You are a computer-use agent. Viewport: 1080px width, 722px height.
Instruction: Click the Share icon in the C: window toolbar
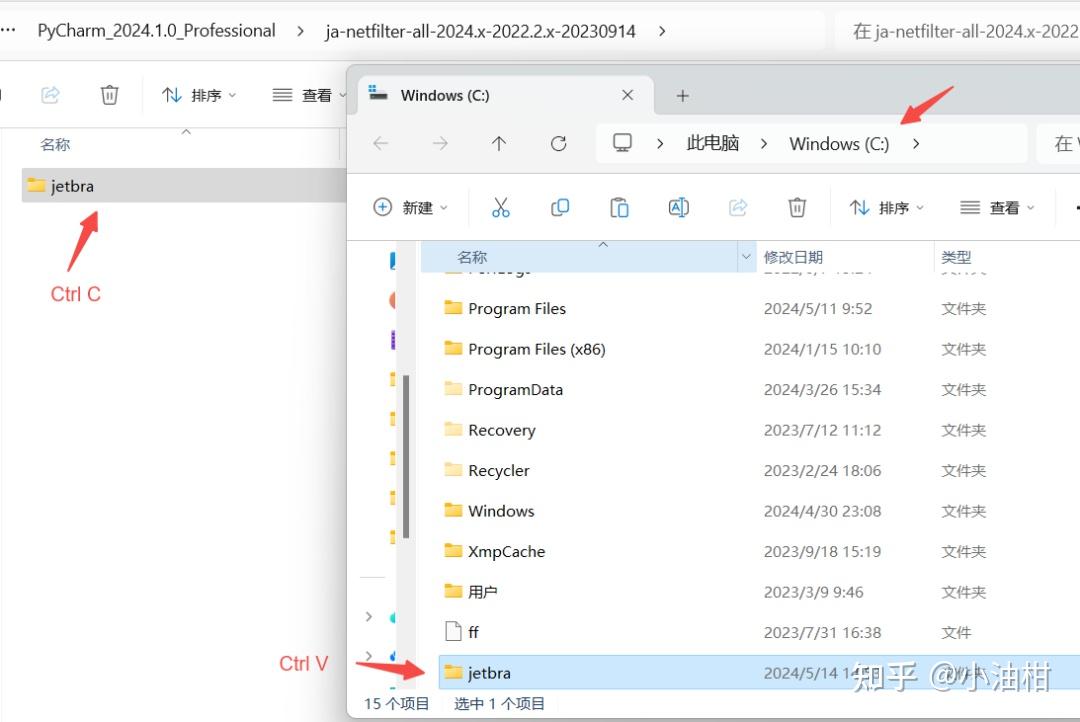pos(738,207)
